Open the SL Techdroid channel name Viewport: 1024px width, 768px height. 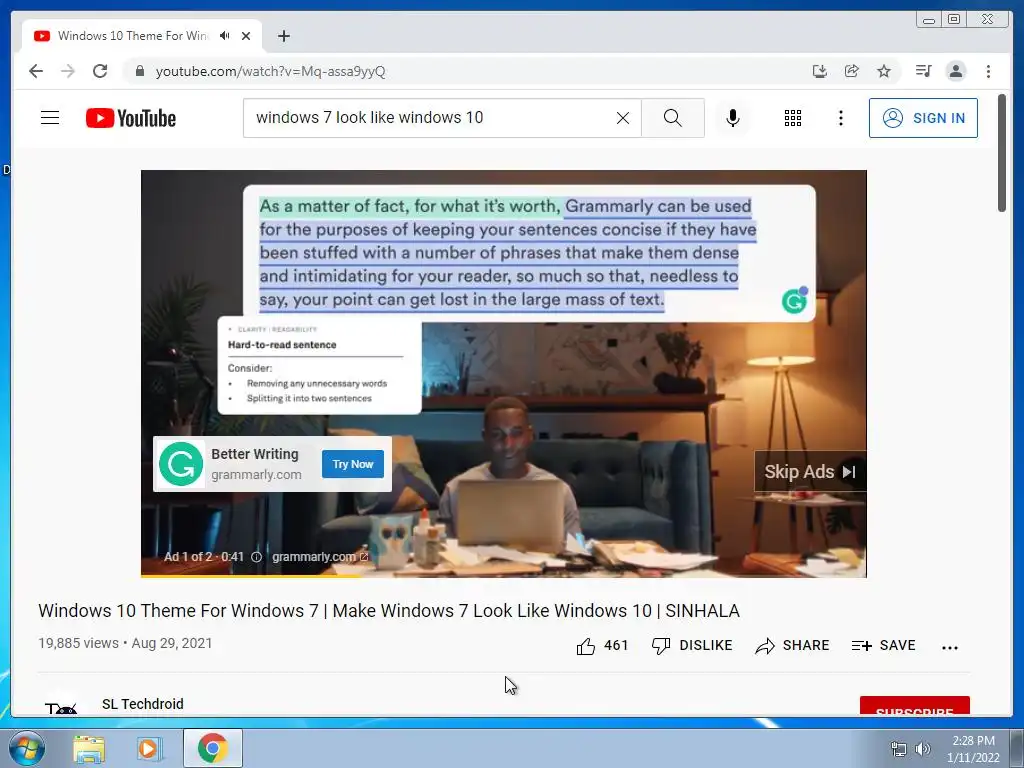point(143,704)
